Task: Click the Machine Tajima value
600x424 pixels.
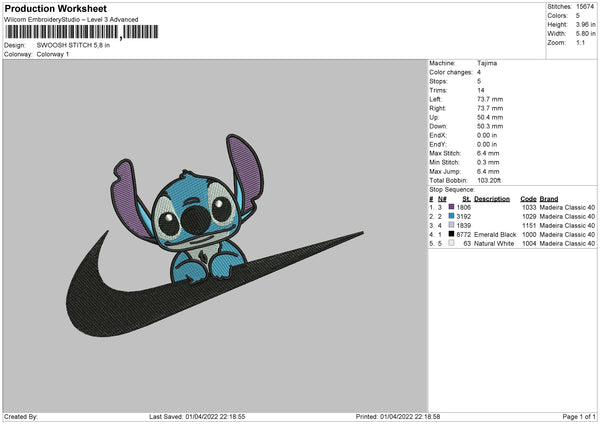Action: click(487, 63)
